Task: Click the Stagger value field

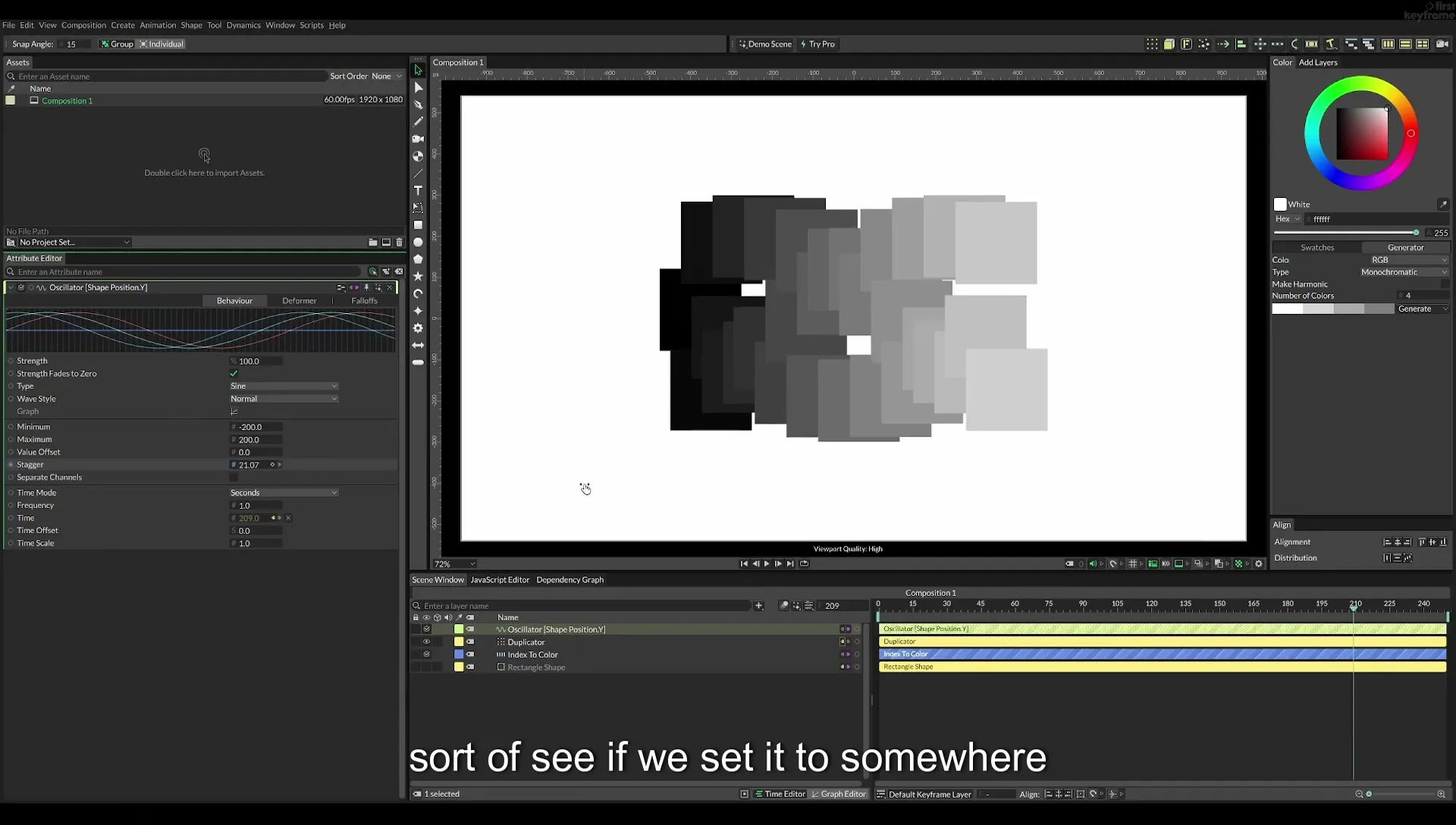Action: point(253,465)
